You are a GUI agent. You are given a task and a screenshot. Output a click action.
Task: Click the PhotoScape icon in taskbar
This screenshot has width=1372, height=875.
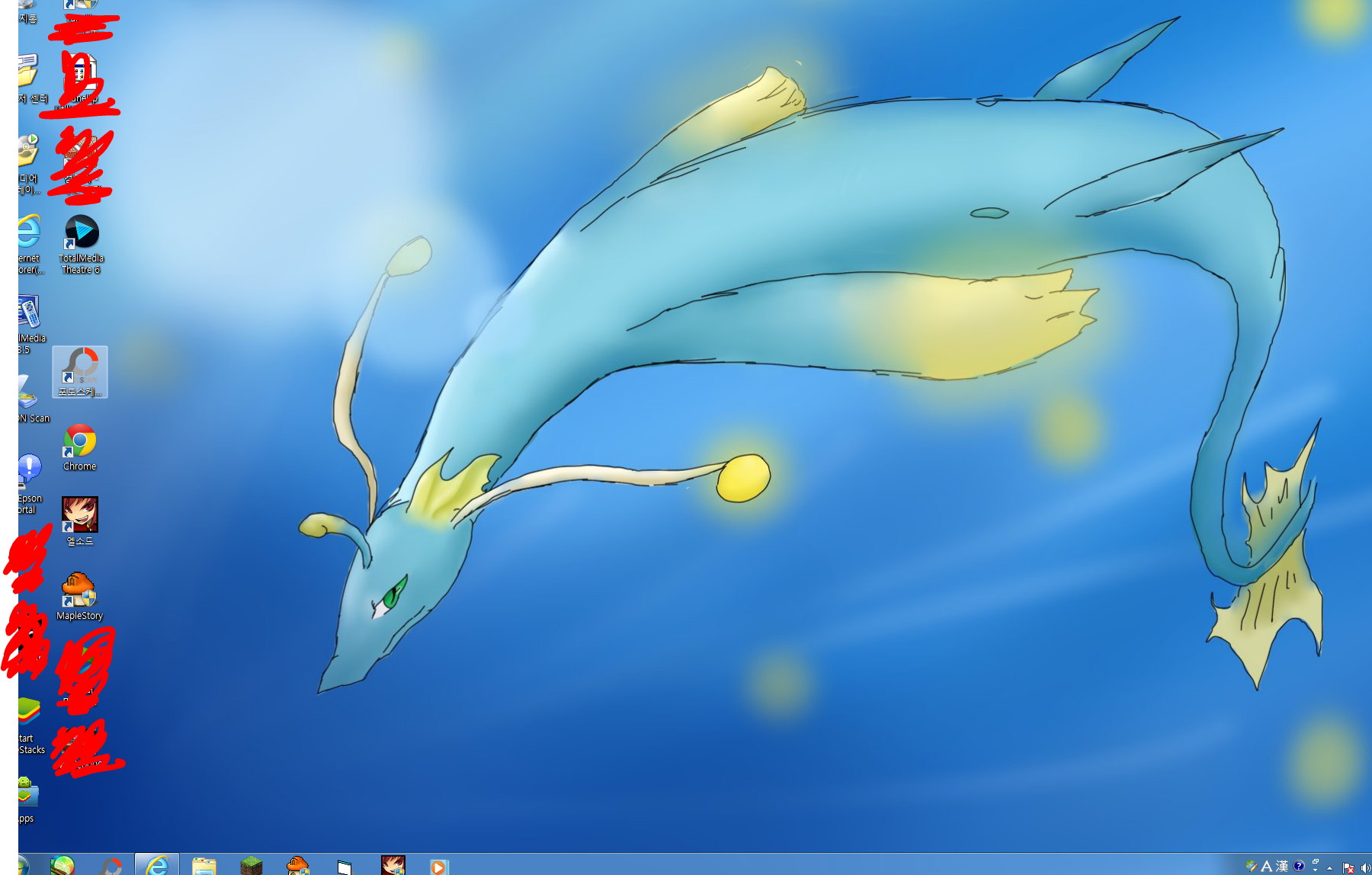[111, 867]
